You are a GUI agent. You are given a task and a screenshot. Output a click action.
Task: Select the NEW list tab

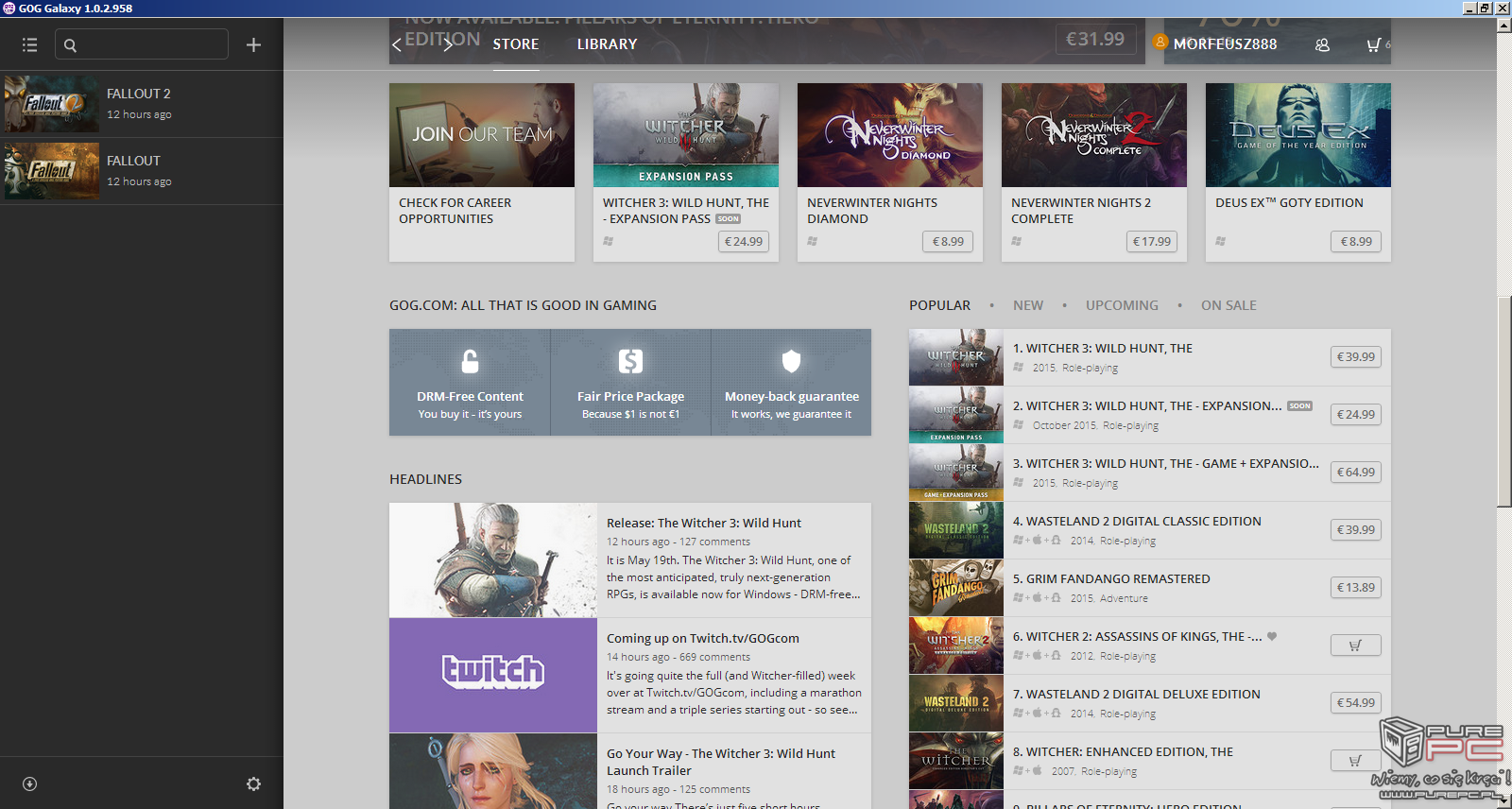[x=1028, y=305]
